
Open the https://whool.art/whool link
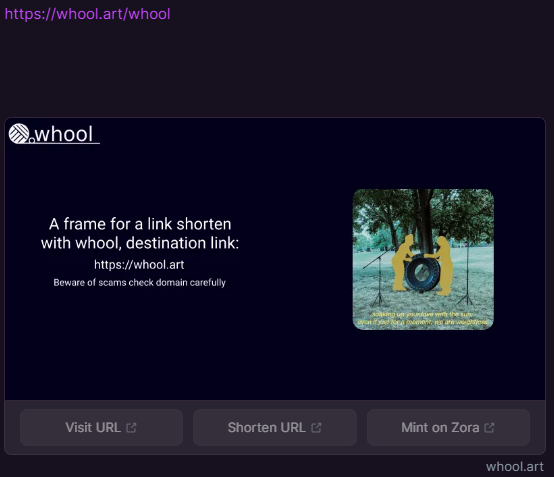coord(87,14)
